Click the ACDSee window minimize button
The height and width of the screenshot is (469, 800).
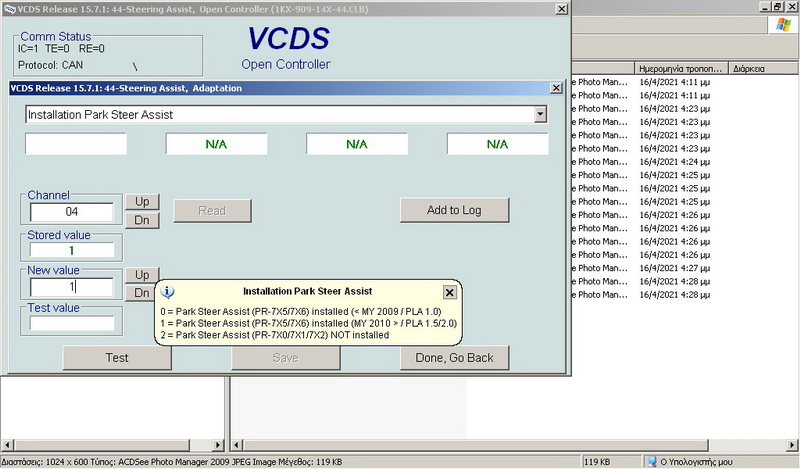[765, 7]
